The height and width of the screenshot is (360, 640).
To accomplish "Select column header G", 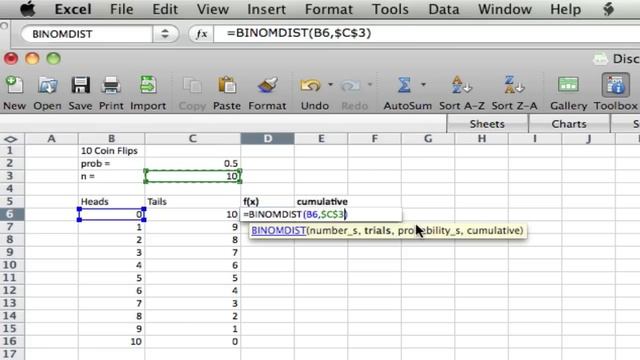I will [x=428, y=139].
